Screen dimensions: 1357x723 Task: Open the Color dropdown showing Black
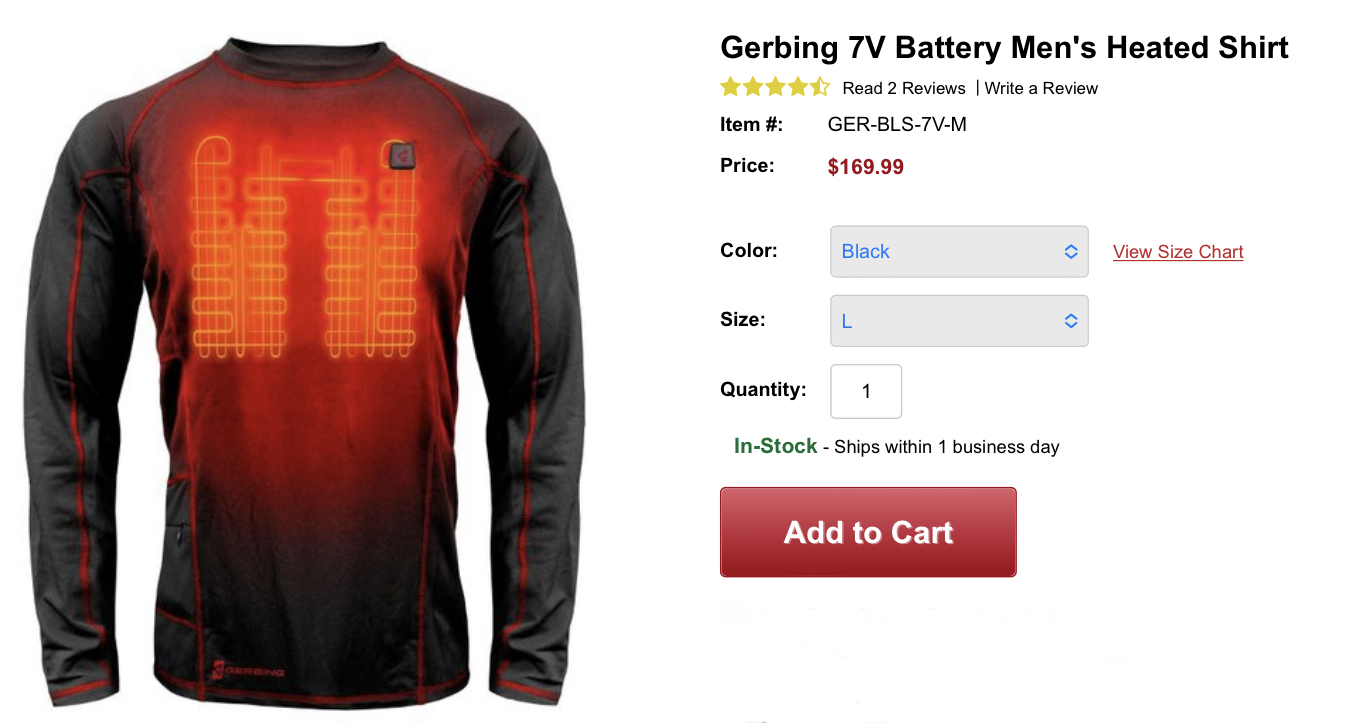point(959,251)
